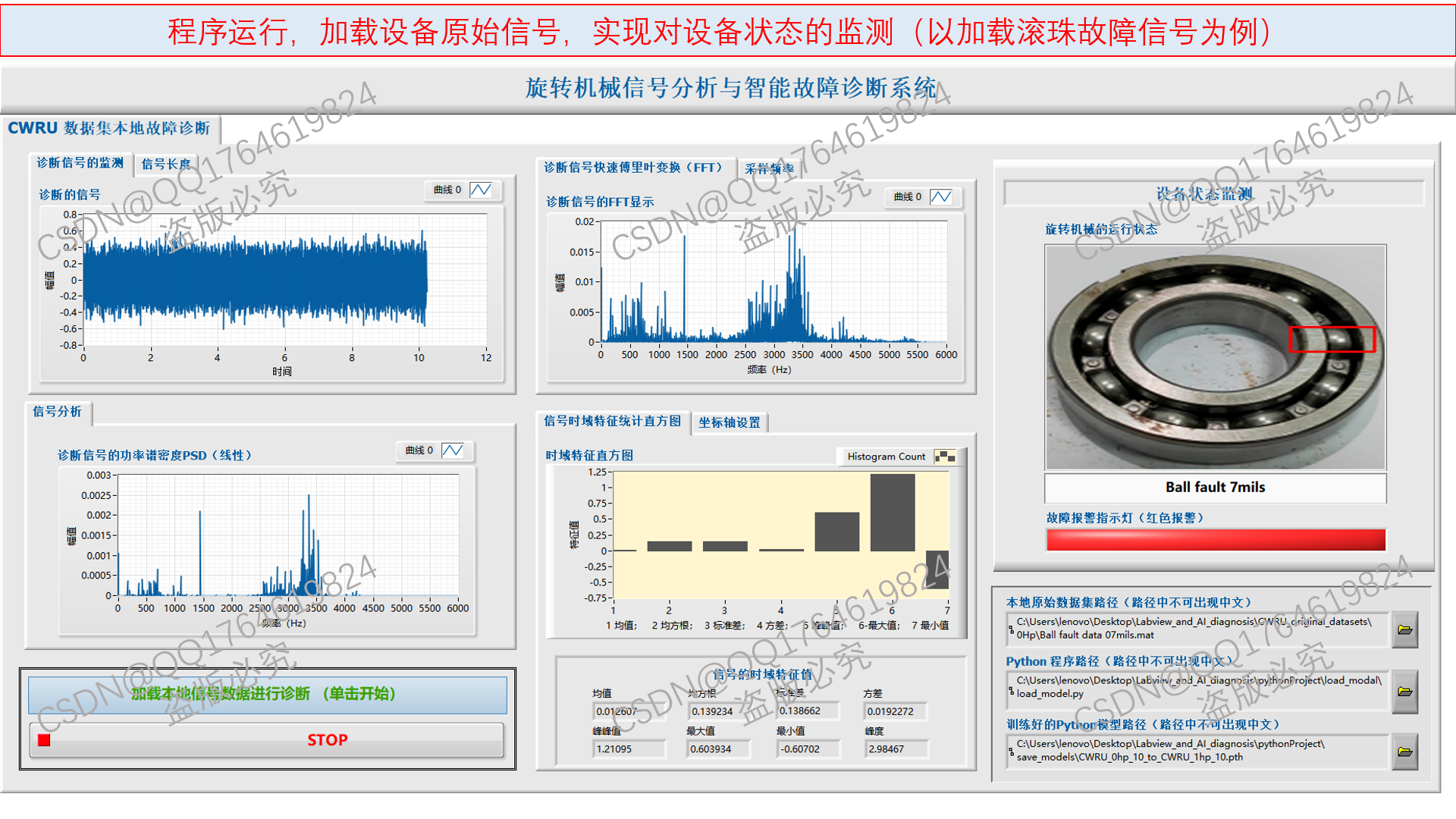Click the tallest histogram bar for 最大值
This screenshot has width=1456, height=819.
(893, 512)
